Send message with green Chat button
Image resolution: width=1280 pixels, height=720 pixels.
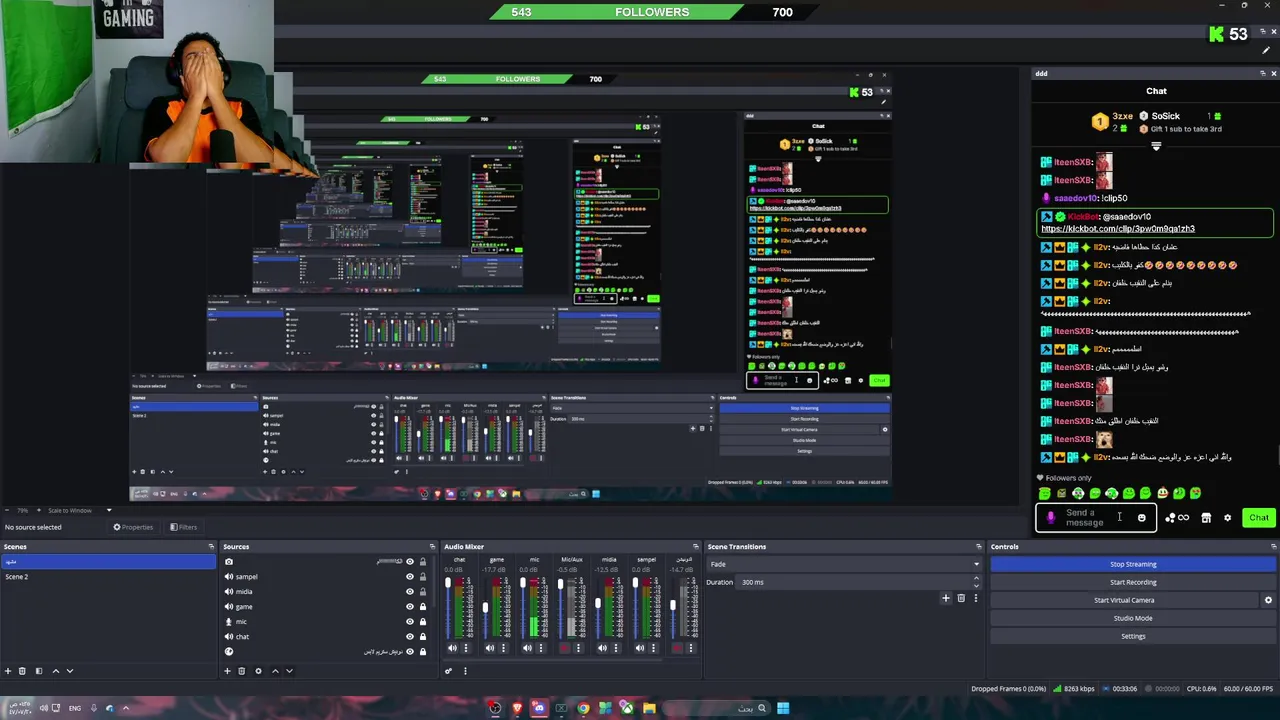1258,518
